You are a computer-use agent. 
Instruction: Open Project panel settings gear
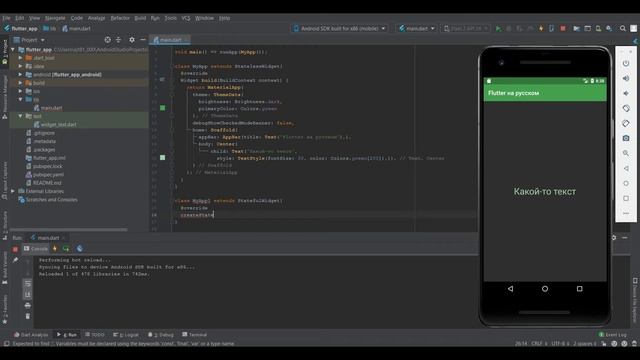click(x=132, y=40)
